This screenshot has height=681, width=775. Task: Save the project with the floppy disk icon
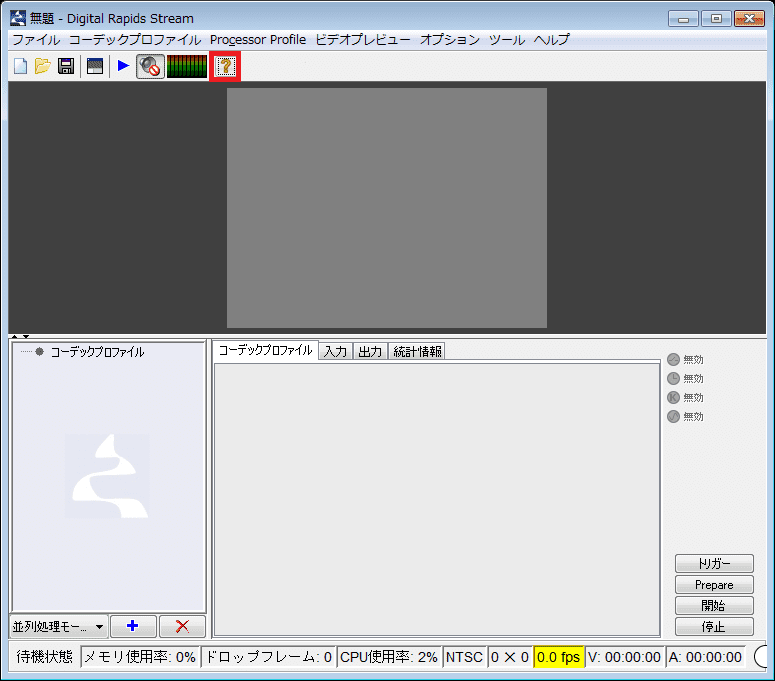pos(66,66)
